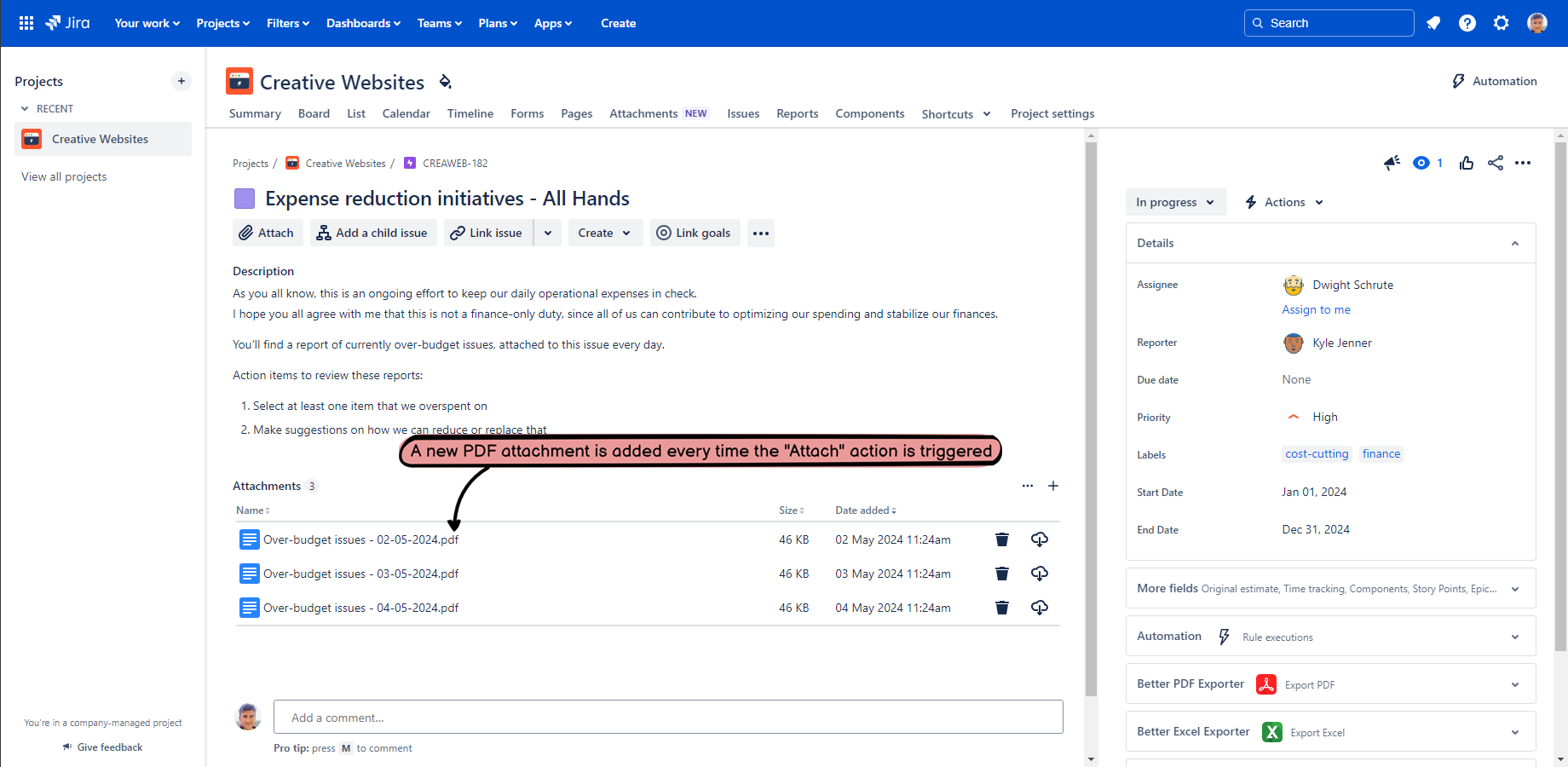This screenshot has width=1568, height=767.
Task: Click the Add a comment field
Action: (667, 717)
